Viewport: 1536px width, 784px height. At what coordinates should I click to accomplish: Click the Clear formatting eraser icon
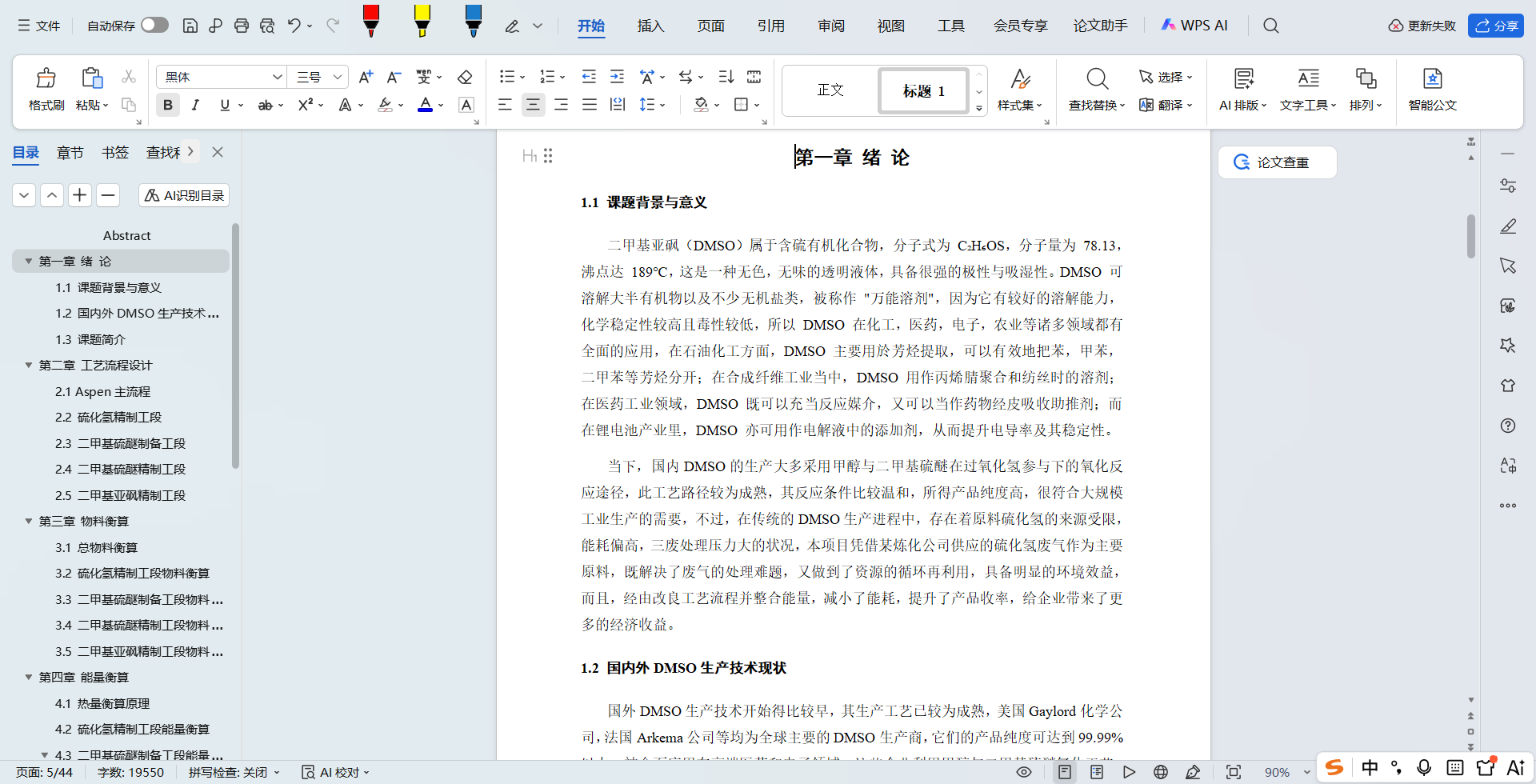click(x=465, y=77)
